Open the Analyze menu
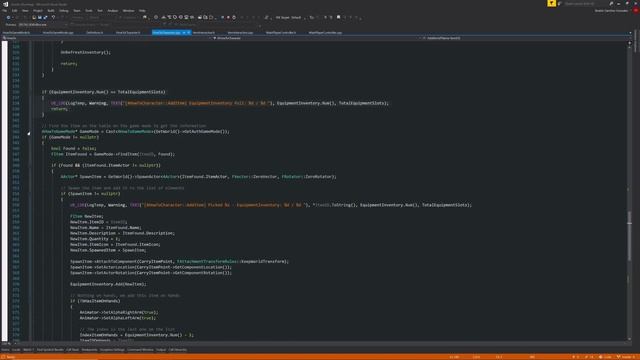The height and width of the screenshot is (360, 640). coord(113,11)
